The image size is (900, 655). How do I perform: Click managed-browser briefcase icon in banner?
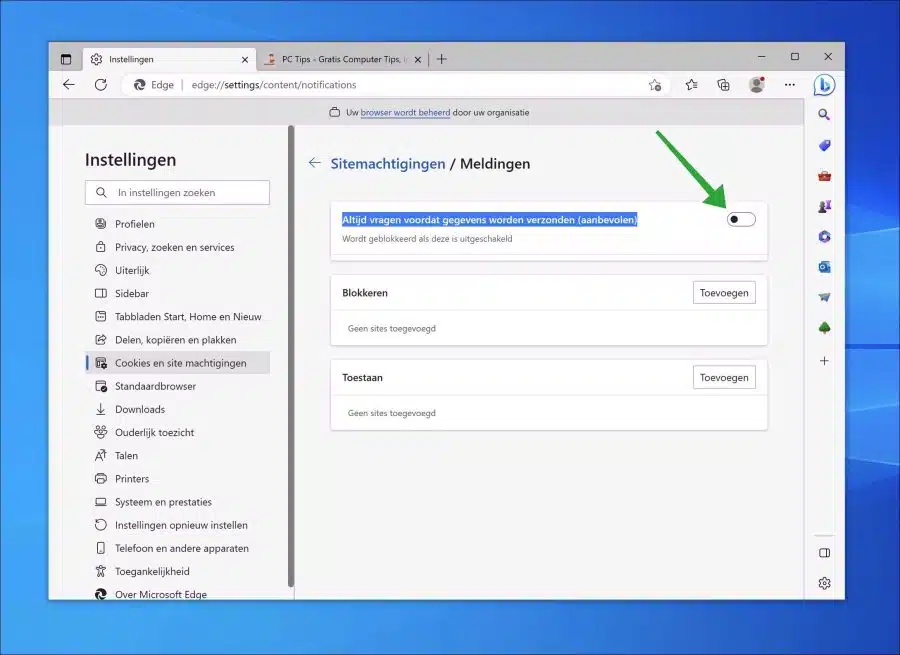click(x=335, y=113)
